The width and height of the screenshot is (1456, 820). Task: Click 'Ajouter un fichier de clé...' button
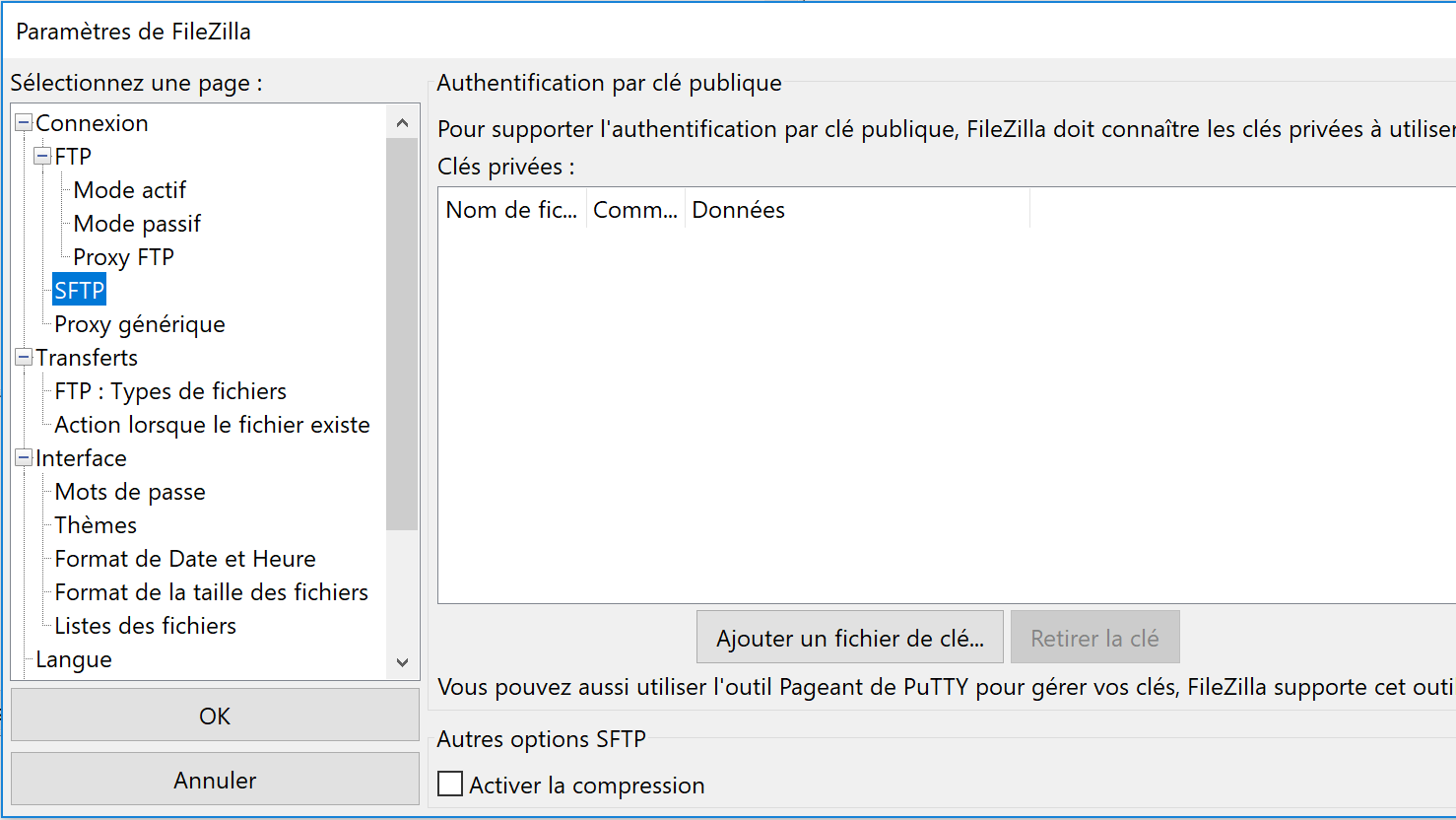coord(849,638)
